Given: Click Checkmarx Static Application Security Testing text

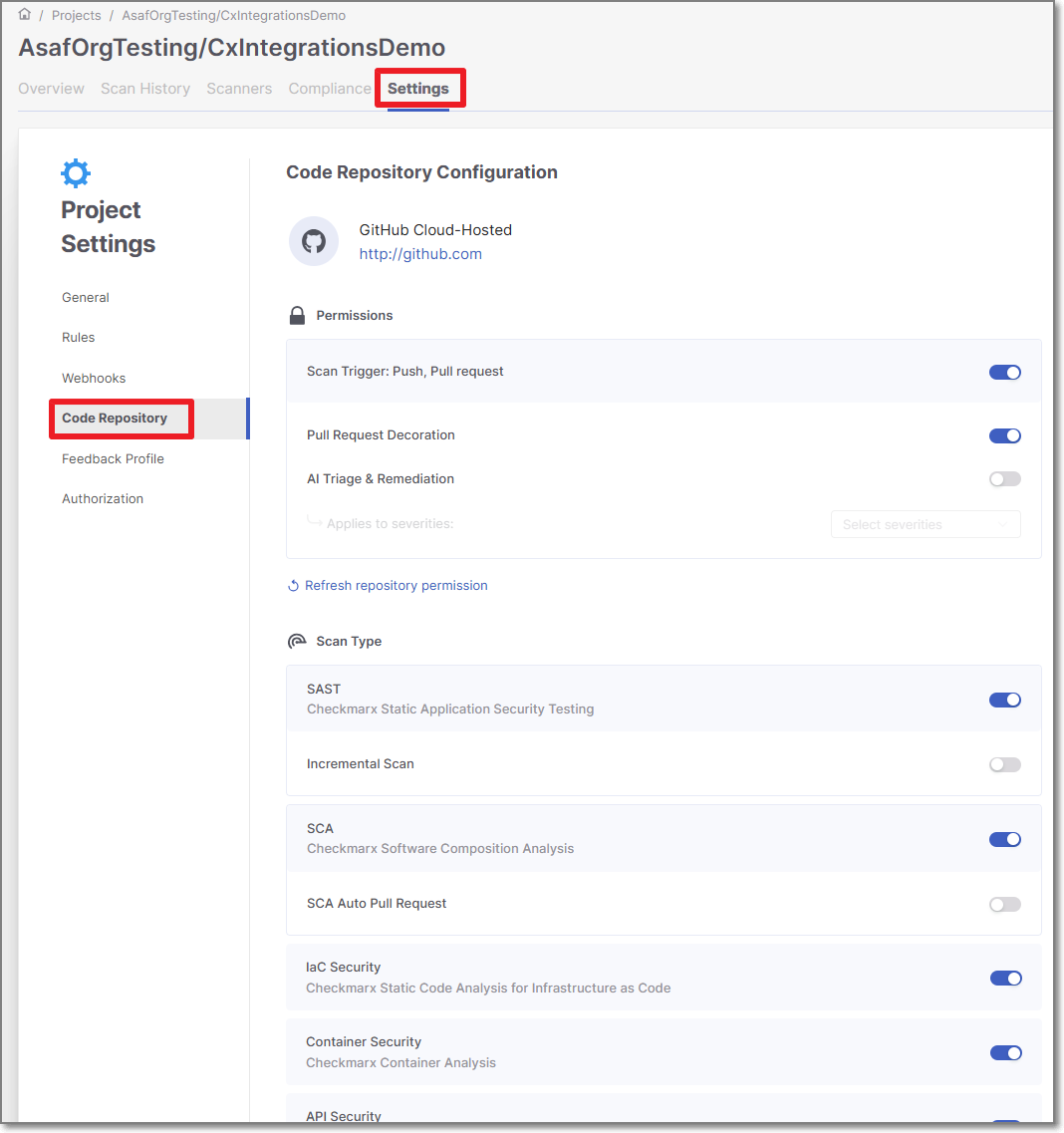Looking at the screenshot, I should click(450, 709).
